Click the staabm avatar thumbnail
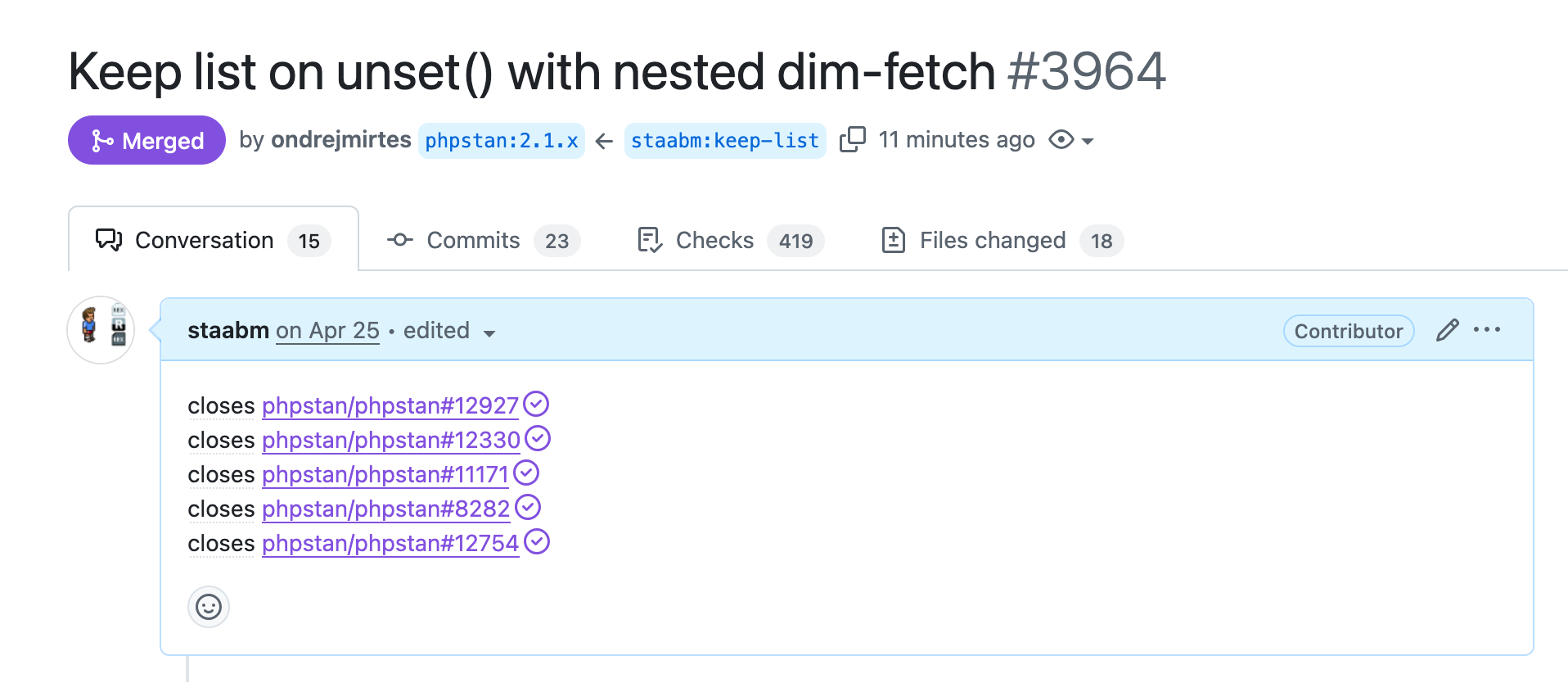The image size is (1568, 683). click(101, 330)
